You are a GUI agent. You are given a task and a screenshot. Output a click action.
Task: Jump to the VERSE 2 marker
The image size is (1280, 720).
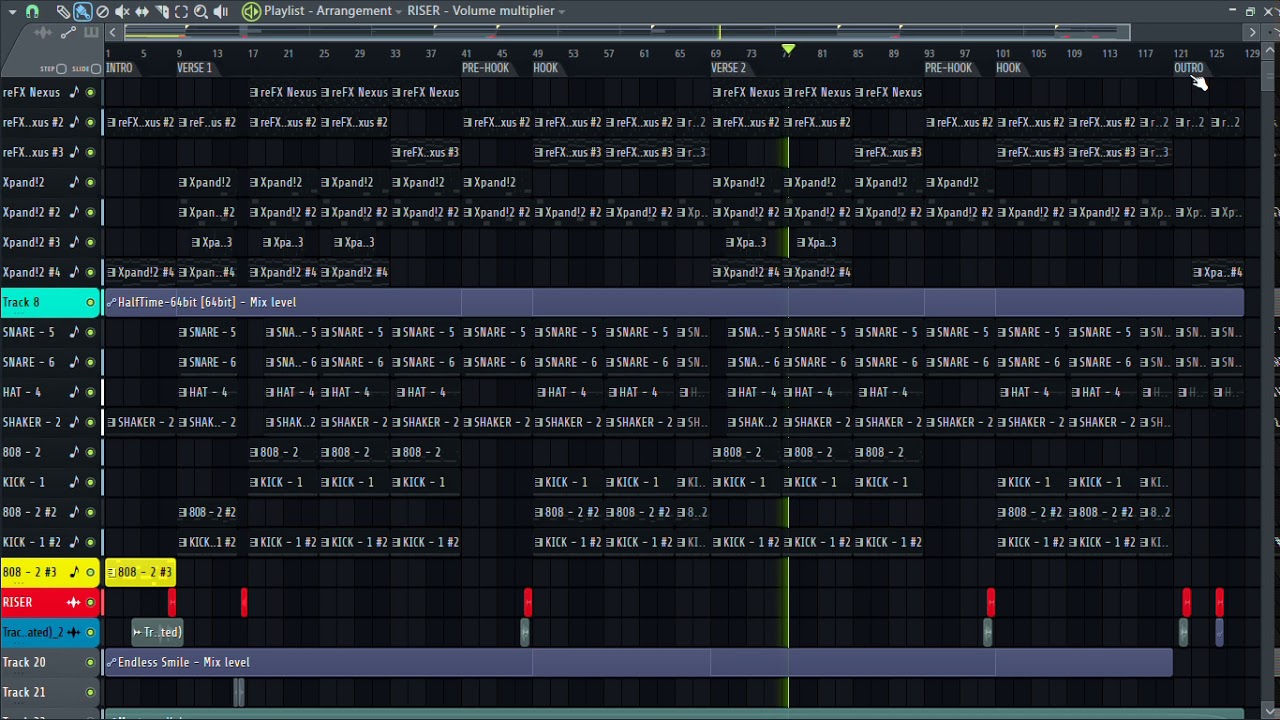click(x=728, y=68)
